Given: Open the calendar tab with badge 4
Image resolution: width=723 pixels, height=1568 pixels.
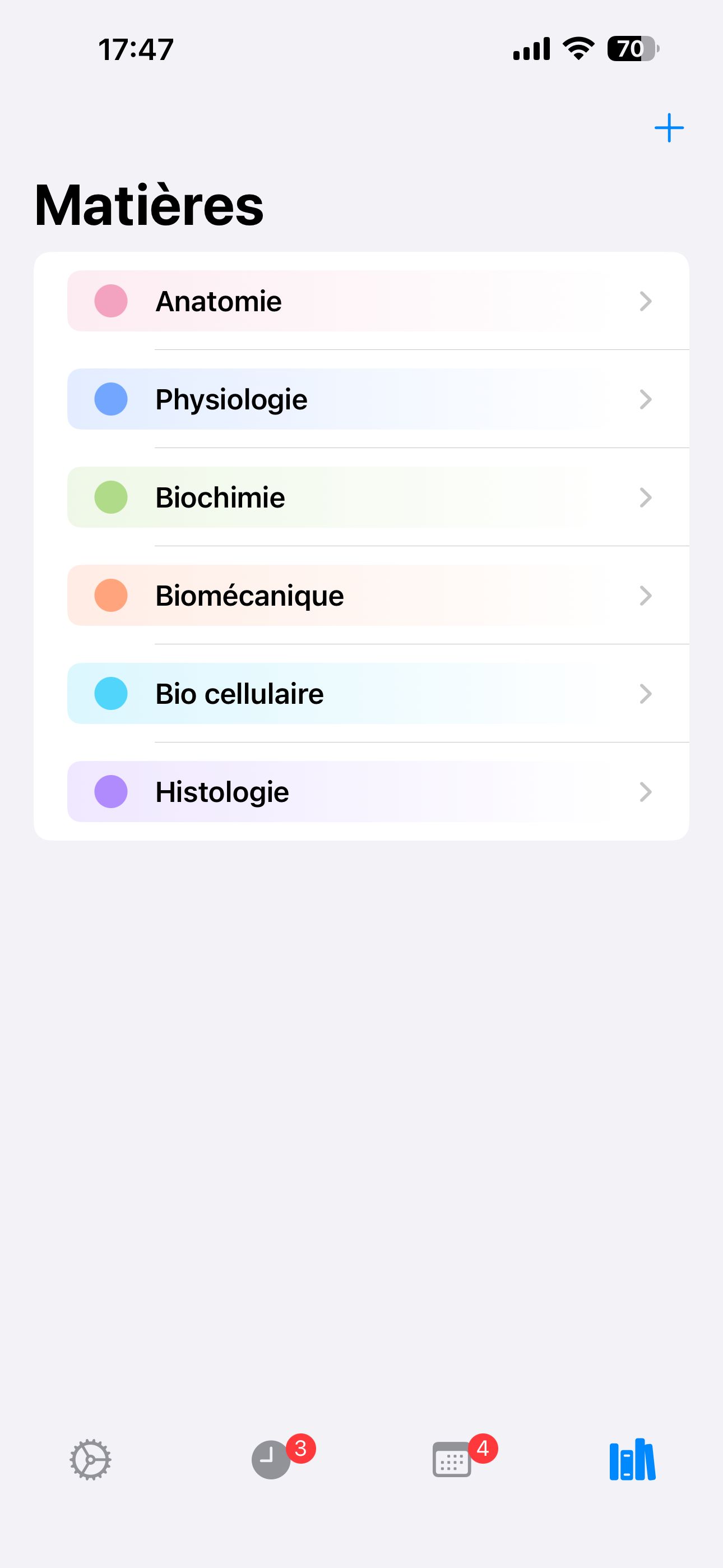Looking at the screenshot, I should (x=451, y=1460).
